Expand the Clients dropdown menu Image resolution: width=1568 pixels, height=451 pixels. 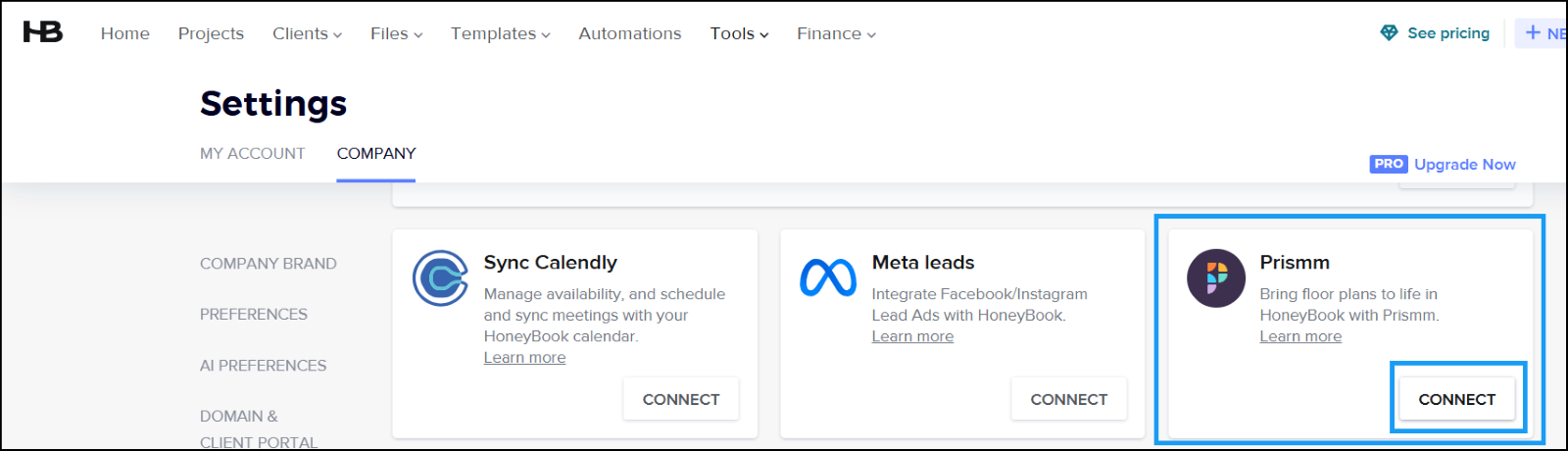click(x=307, y=33)
